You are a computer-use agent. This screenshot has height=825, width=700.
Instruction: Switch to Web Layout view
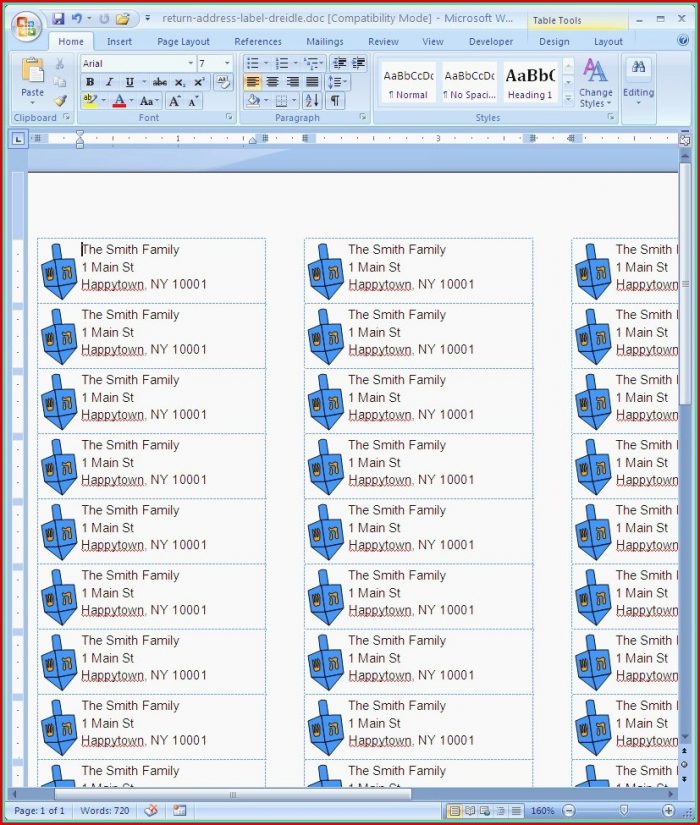[485, 811]
